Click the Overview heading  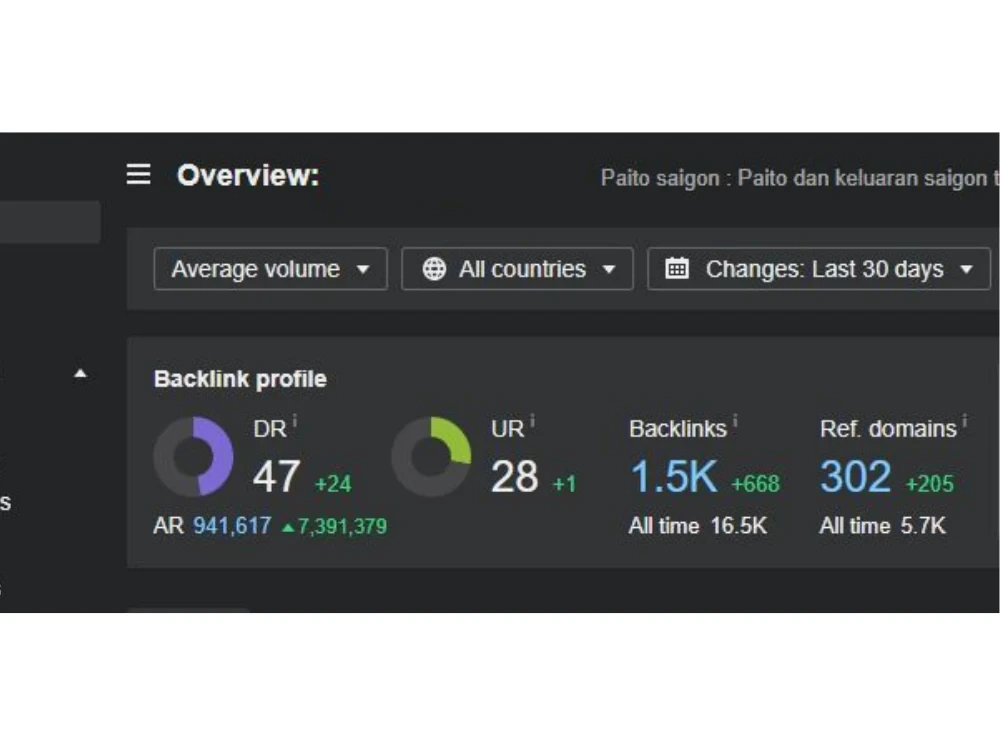click(x=248, y=175)
